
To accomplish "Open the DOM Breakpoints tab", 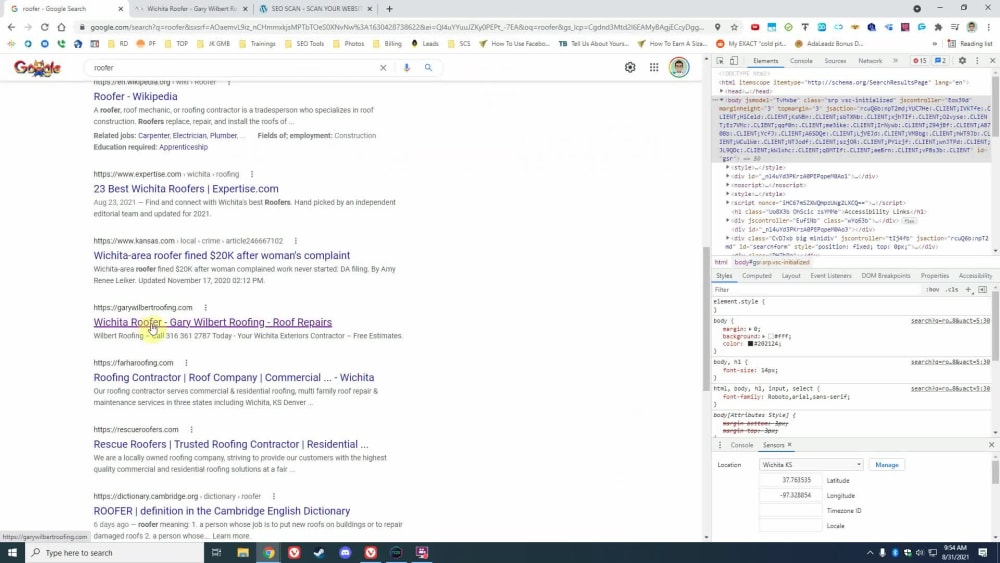I will (886, 275).
